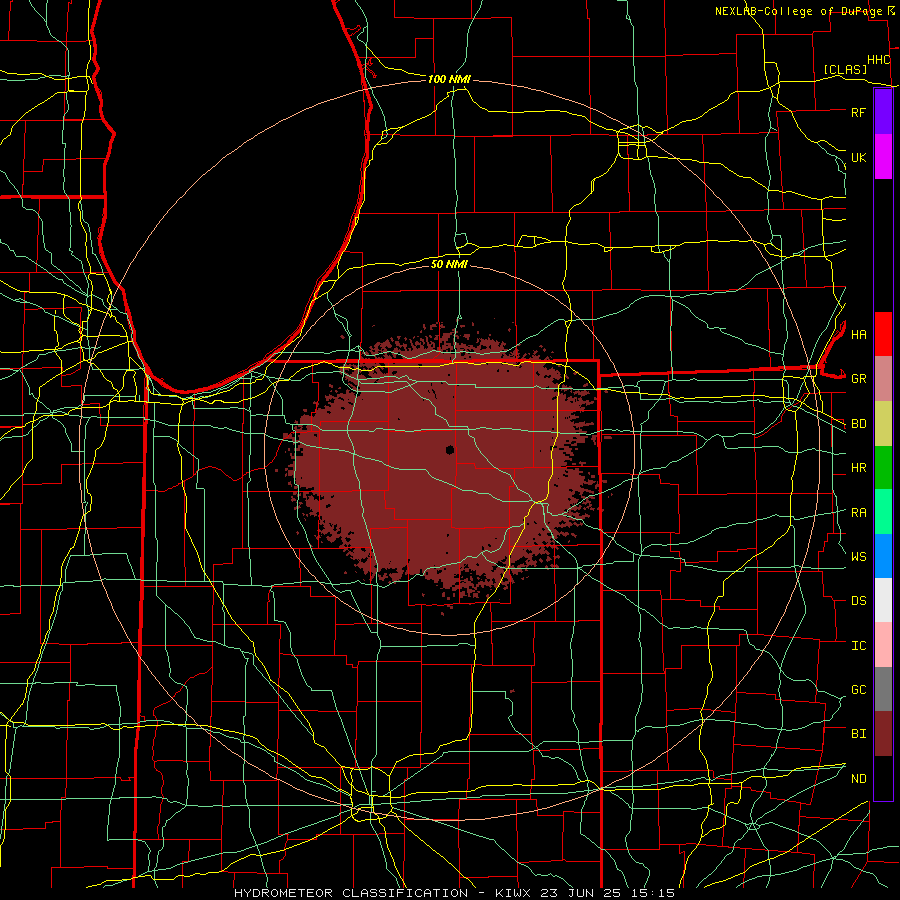Click the Hydrometeor Classification KIWX timestamp caption
The height and width of the screenshot is (900, 900).
(x=454, y=893)
